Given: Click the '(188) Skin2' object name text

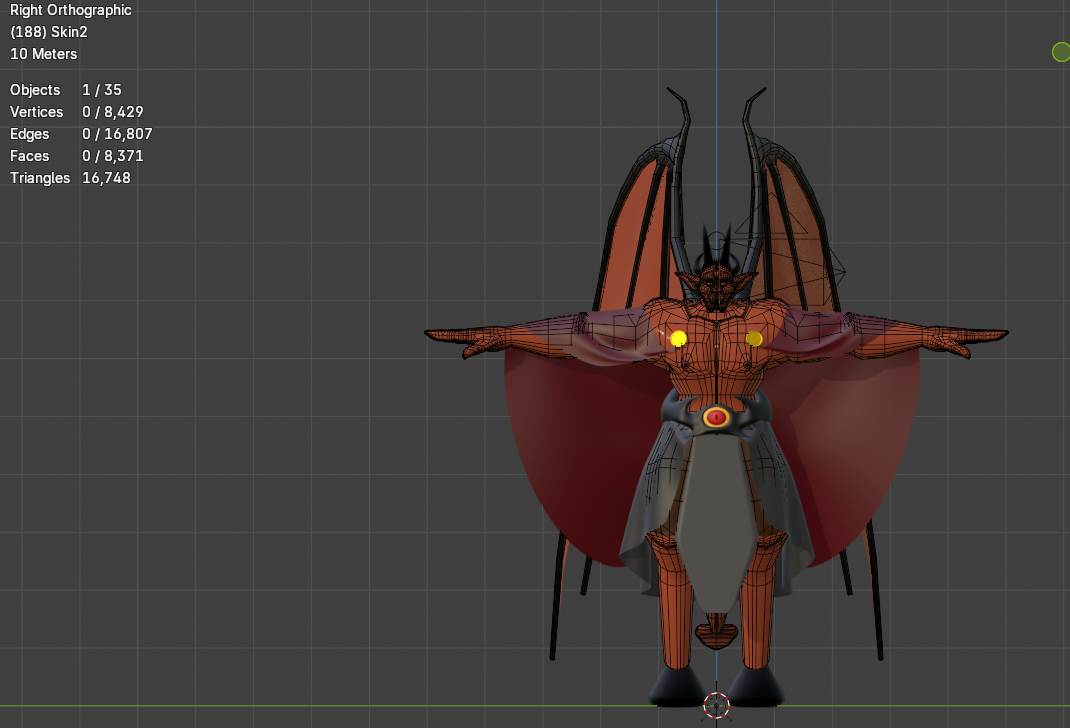Looking at the screenshot, I should (48, 32).
